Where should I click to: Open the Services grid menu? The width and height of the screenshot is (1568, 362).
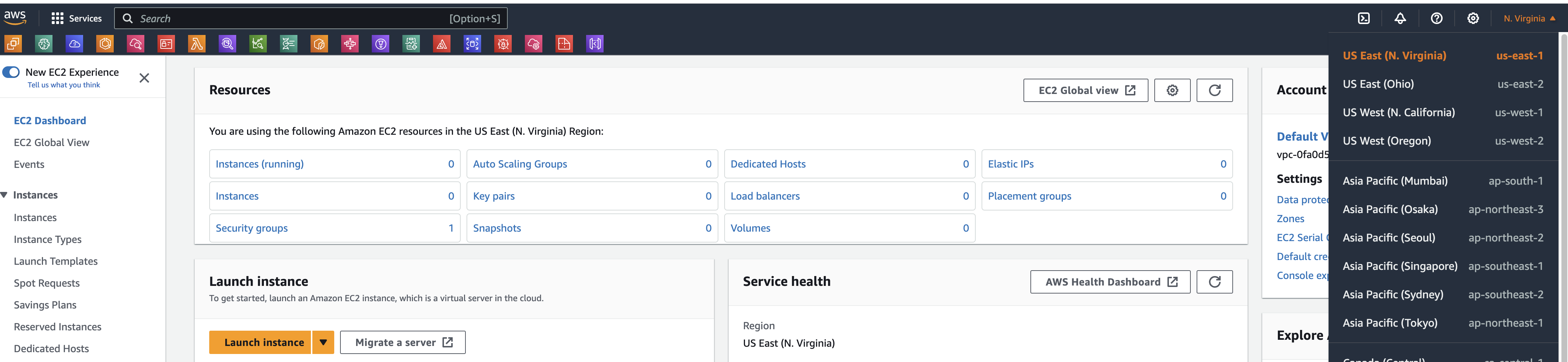click(76, 18)
